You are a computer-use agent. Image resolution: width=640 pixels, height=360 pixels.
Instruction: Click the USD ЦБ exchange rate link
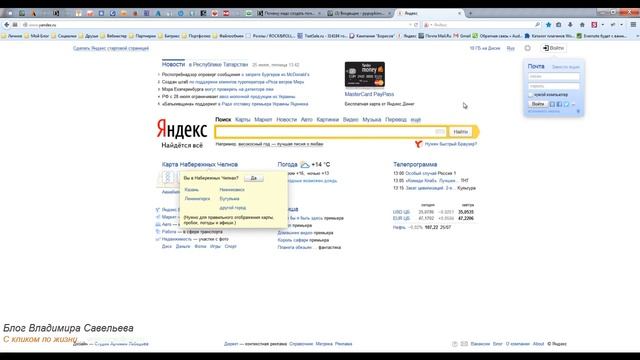(x=401, y=212)
